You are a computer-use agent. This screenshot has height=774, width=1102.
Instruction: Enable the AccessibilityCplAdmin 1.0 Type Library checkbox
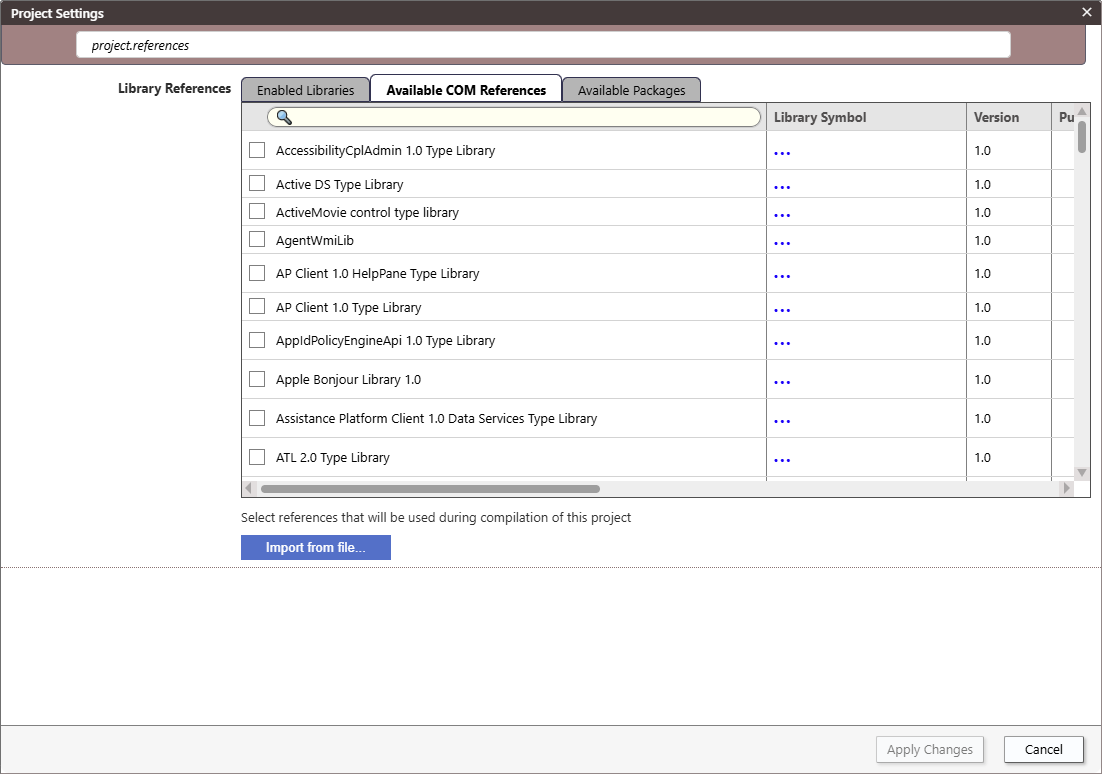[x=257, y=150]
